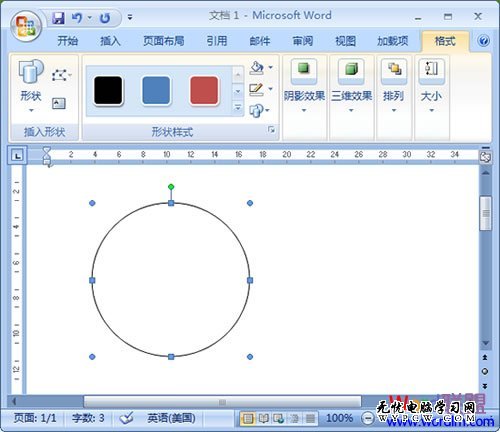Open the 加载项 tab
Image resolution: width=500 pixels, height=432 pixels.
(393, 41)
